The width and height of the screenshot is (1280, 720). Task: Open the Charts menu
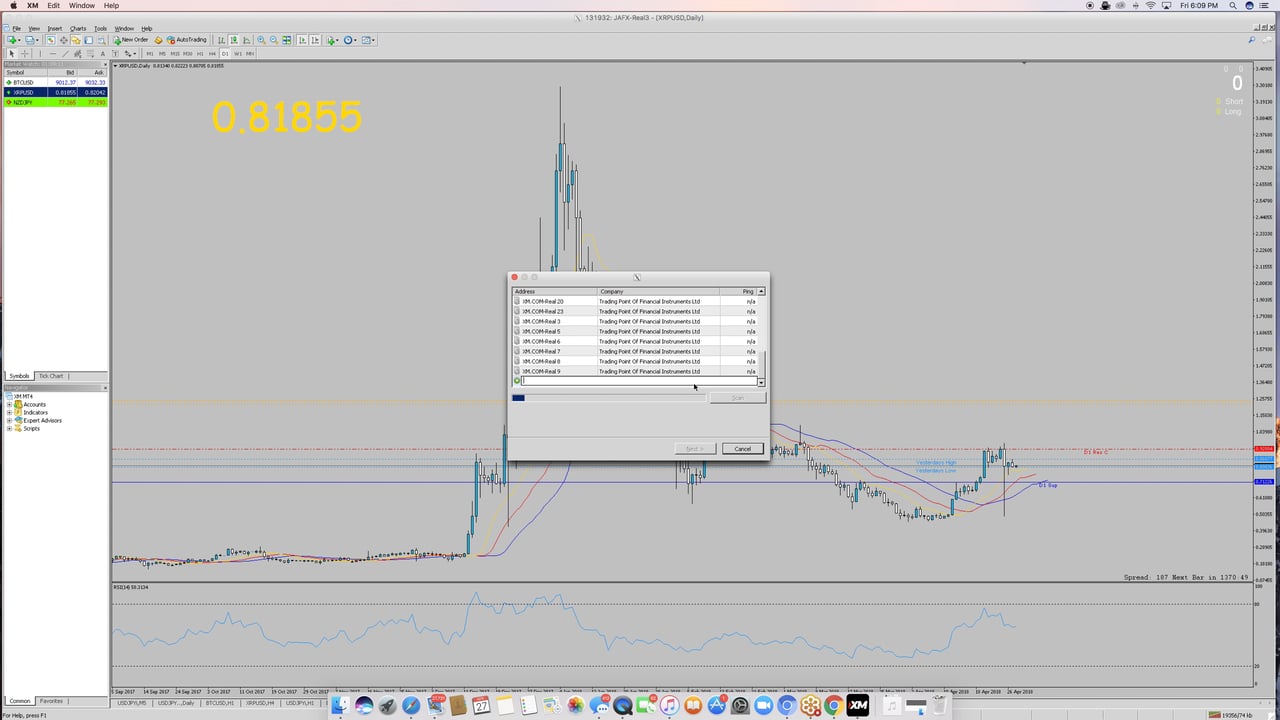[78, 28]
